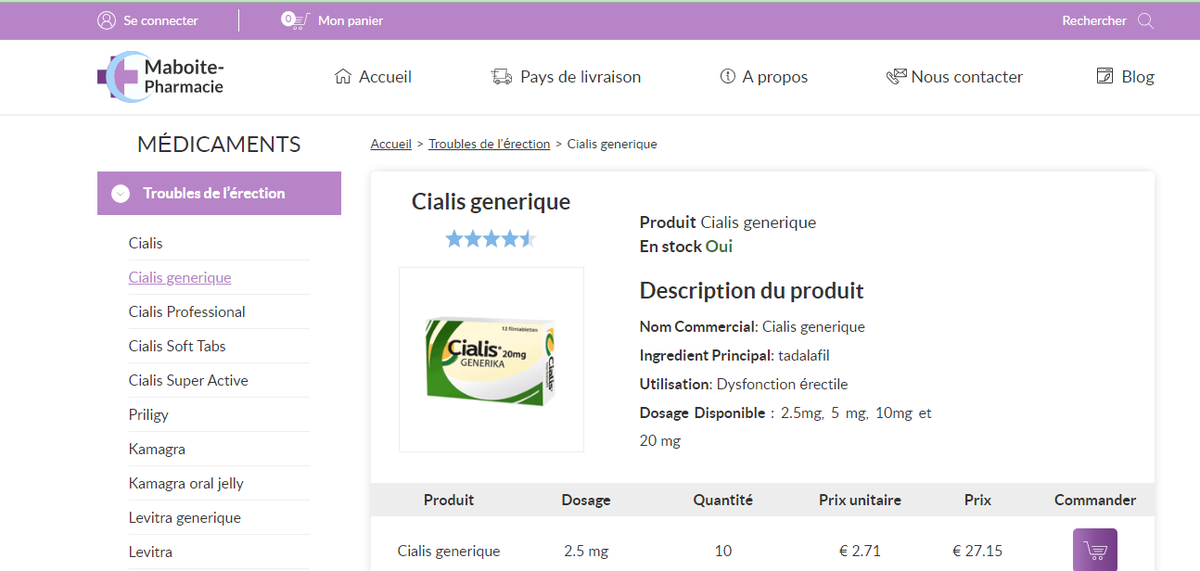The image size is (1200, 571).
Task: Click the quantity 10 cell
Action: (723, 551)
